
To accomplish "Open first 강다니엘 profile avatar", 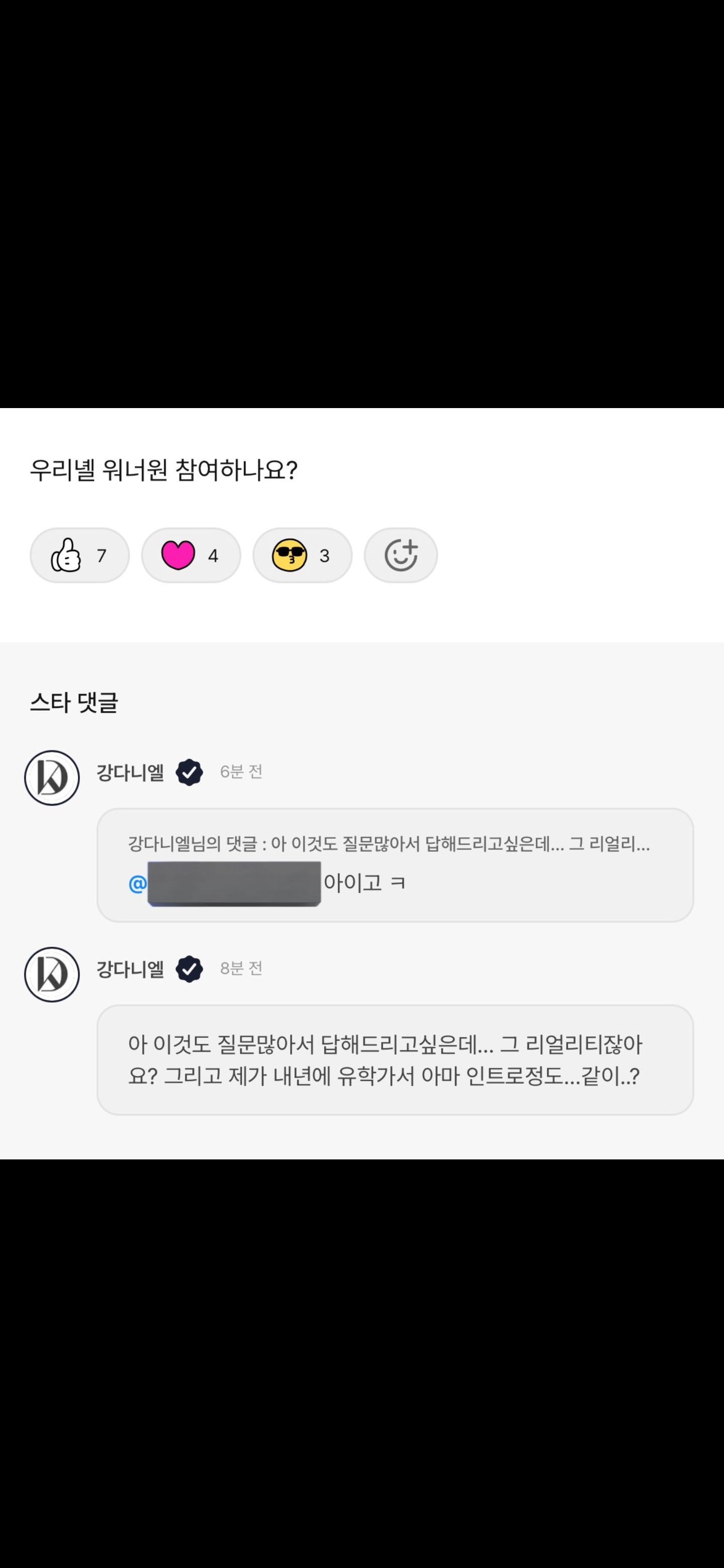I will coord(52,777).
